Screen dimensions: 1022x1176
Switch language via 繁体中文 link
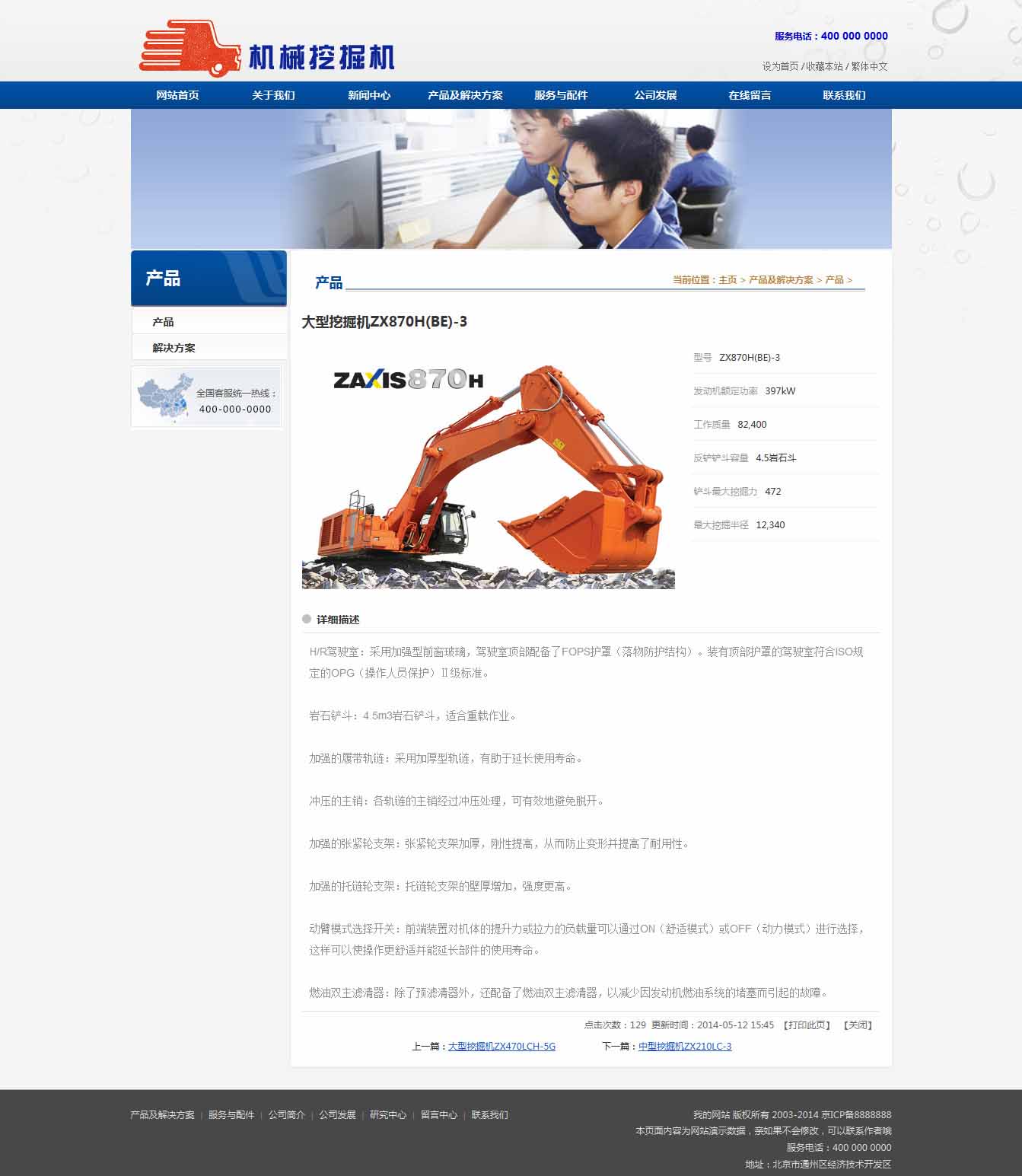pos(869,66)
